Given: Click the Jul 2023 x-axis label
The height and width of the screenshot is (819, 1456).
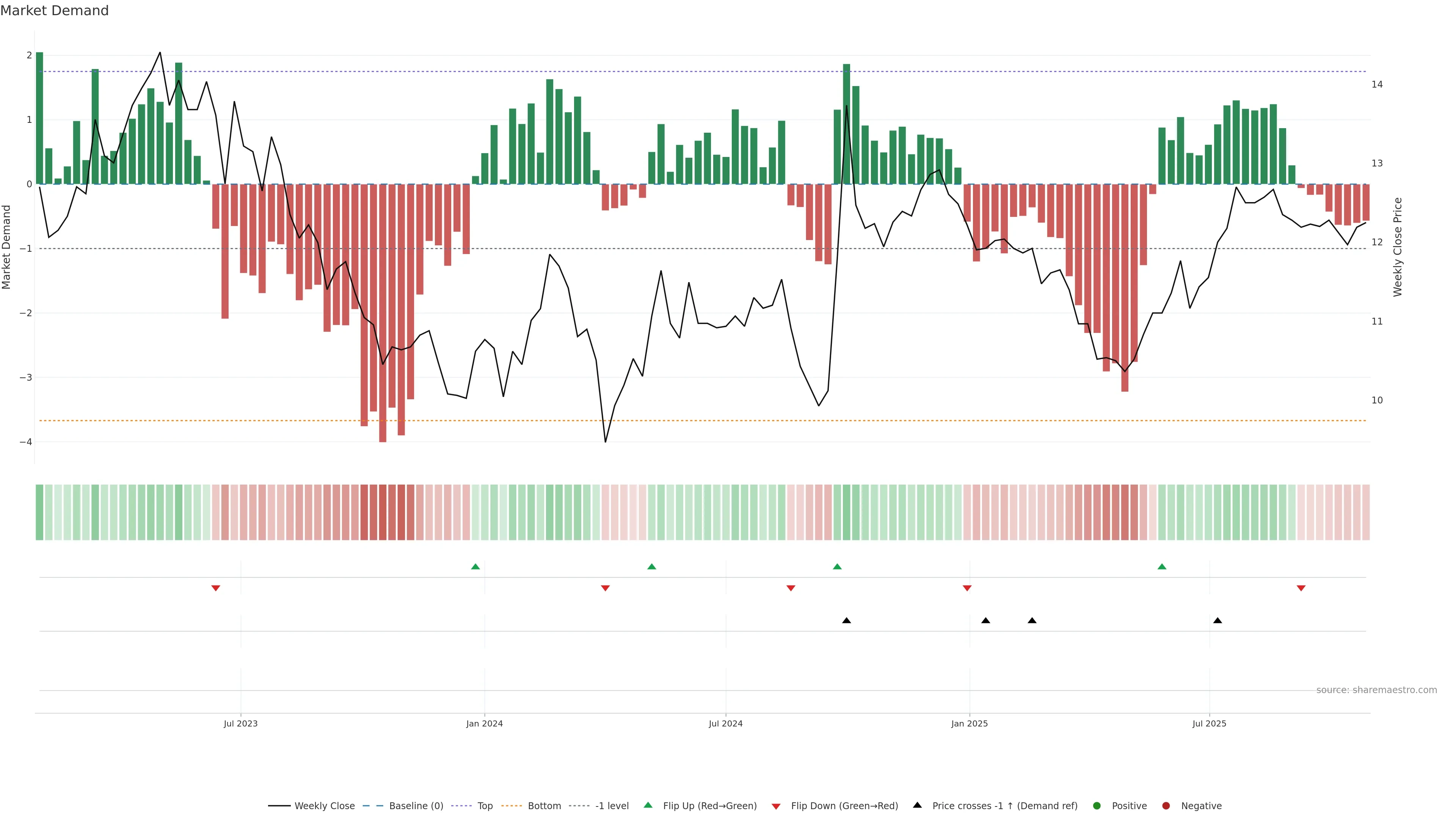Looking at the screenshot, I should (240, 723).
